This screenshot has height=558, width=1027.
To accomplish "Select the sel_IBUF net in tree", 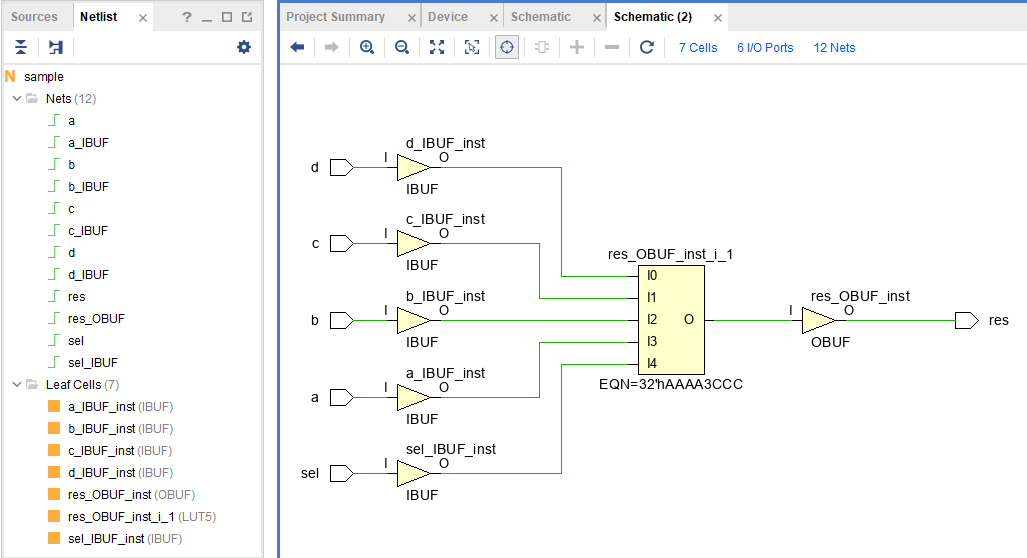I will 92,363.
